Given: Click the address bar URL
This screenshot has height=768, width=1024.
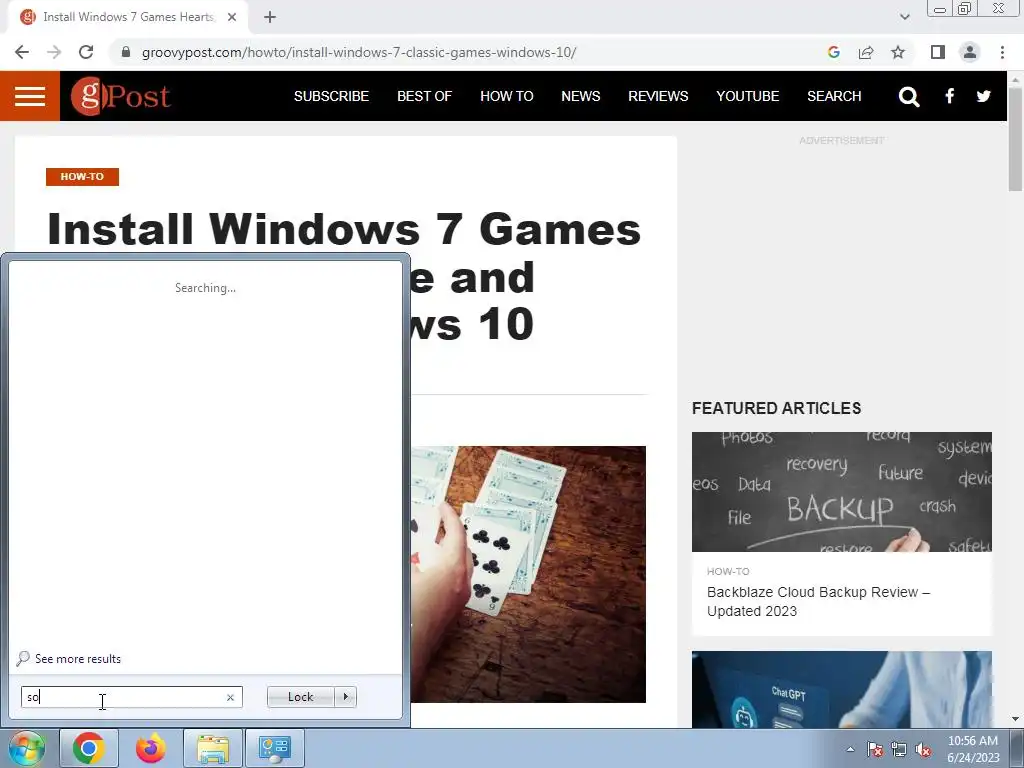Looking at the screenshot, I should pyautogui.click(x=359, y=52).
